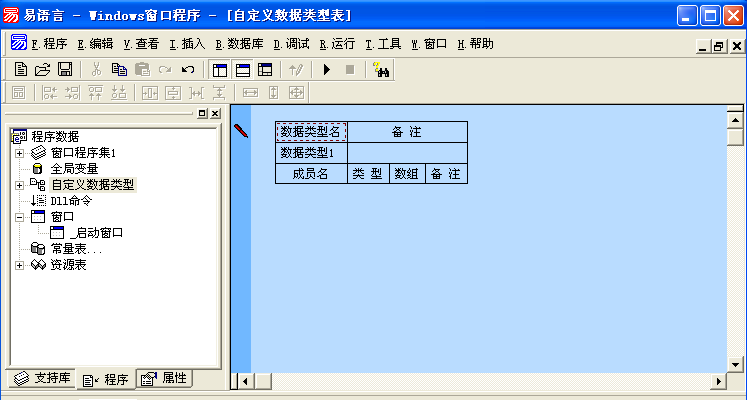This screenshot has height=400, width=747.
Task: Click the 数据类型名 header cell
Action: pos(311,132)
